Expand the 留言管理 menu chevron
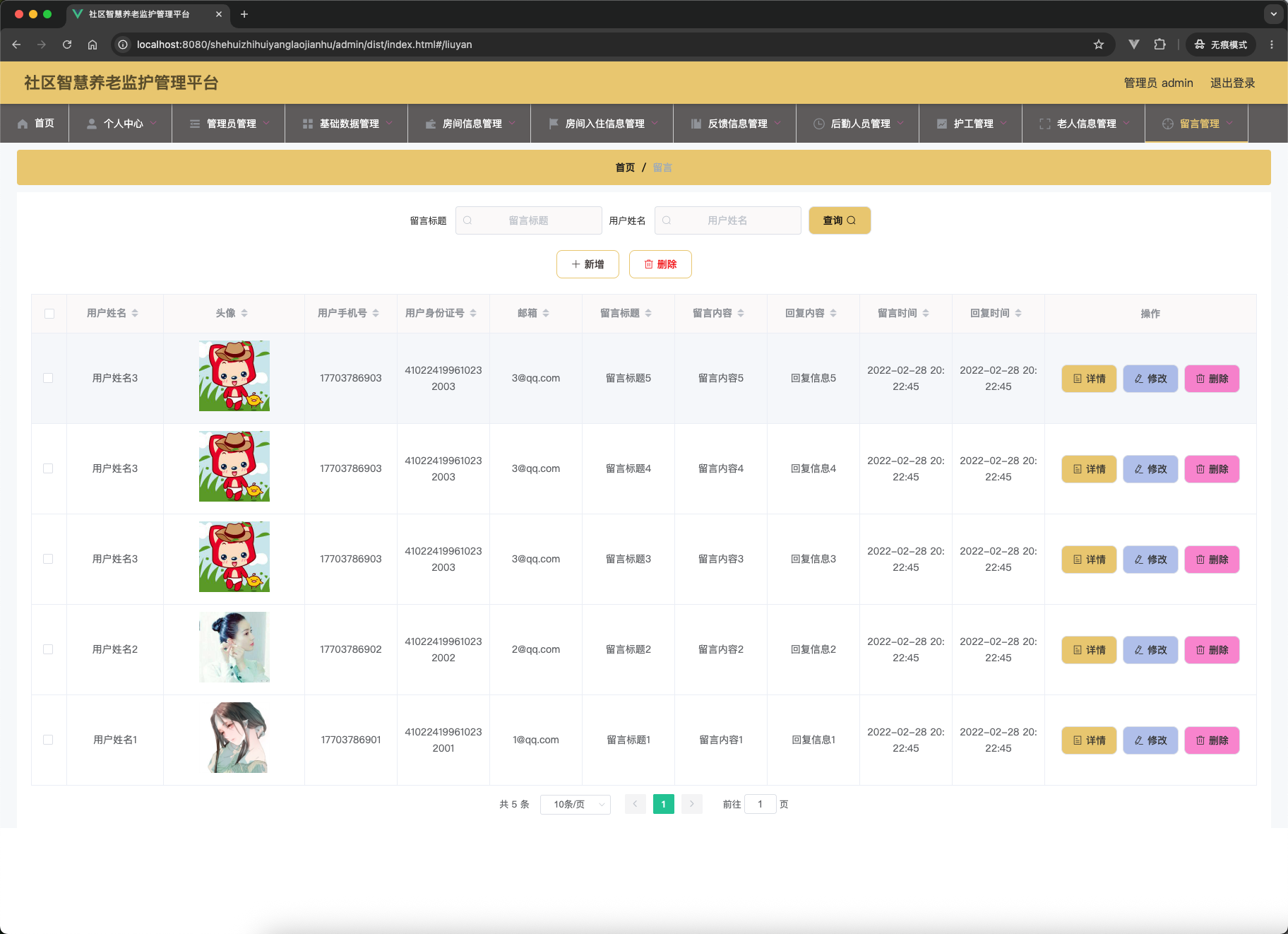This screenshot has height=934, width=1288. click(x=1229, y=123)
